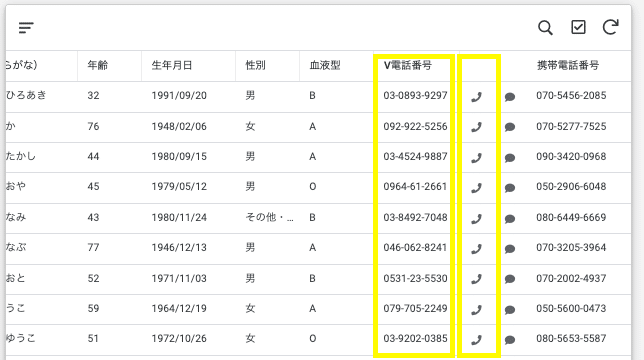Click birthdate 1991/09/20
This screenshot has width=644, height=360.
(179, 96)
